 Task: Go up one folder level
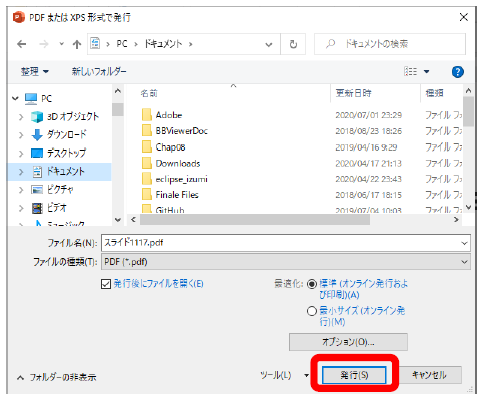click(x=77, y=44)
